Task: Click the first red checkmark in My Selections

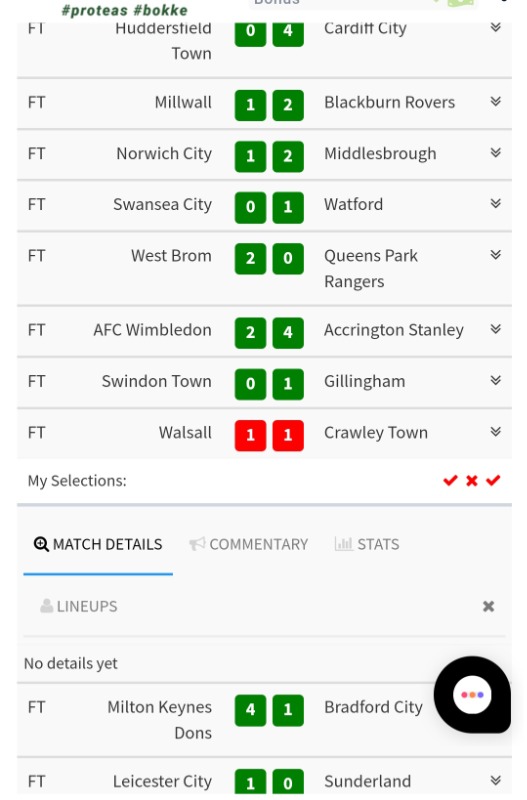Action: point(450,480)
